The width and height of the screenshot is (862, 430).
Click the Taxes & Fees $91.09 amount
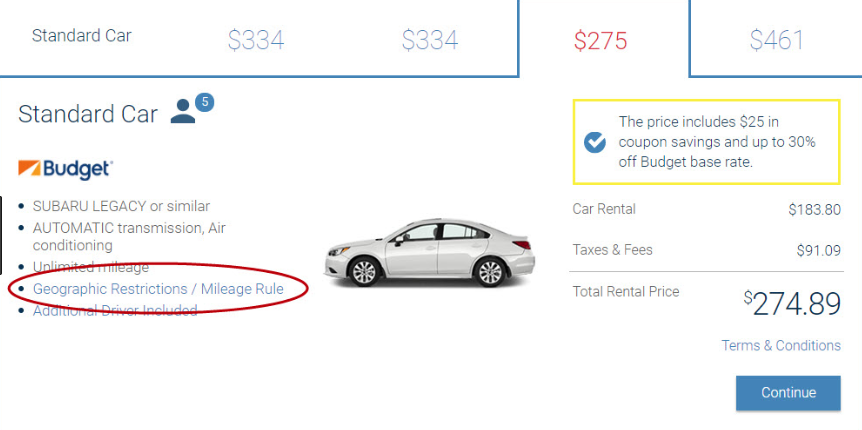pos(819,251)
